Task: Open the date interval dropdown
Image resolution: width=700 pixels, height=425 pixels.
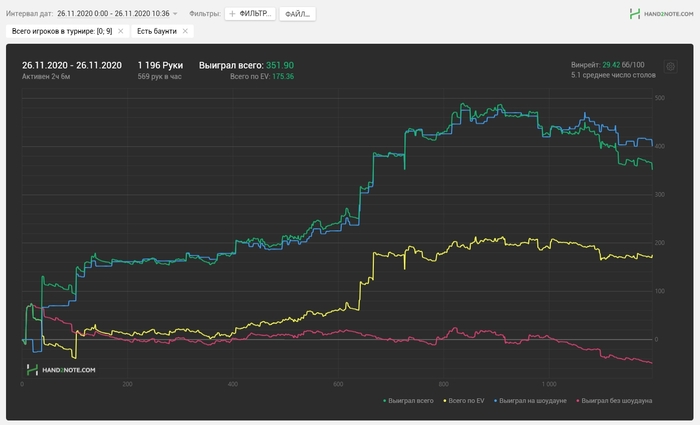Action: [175, 14]
